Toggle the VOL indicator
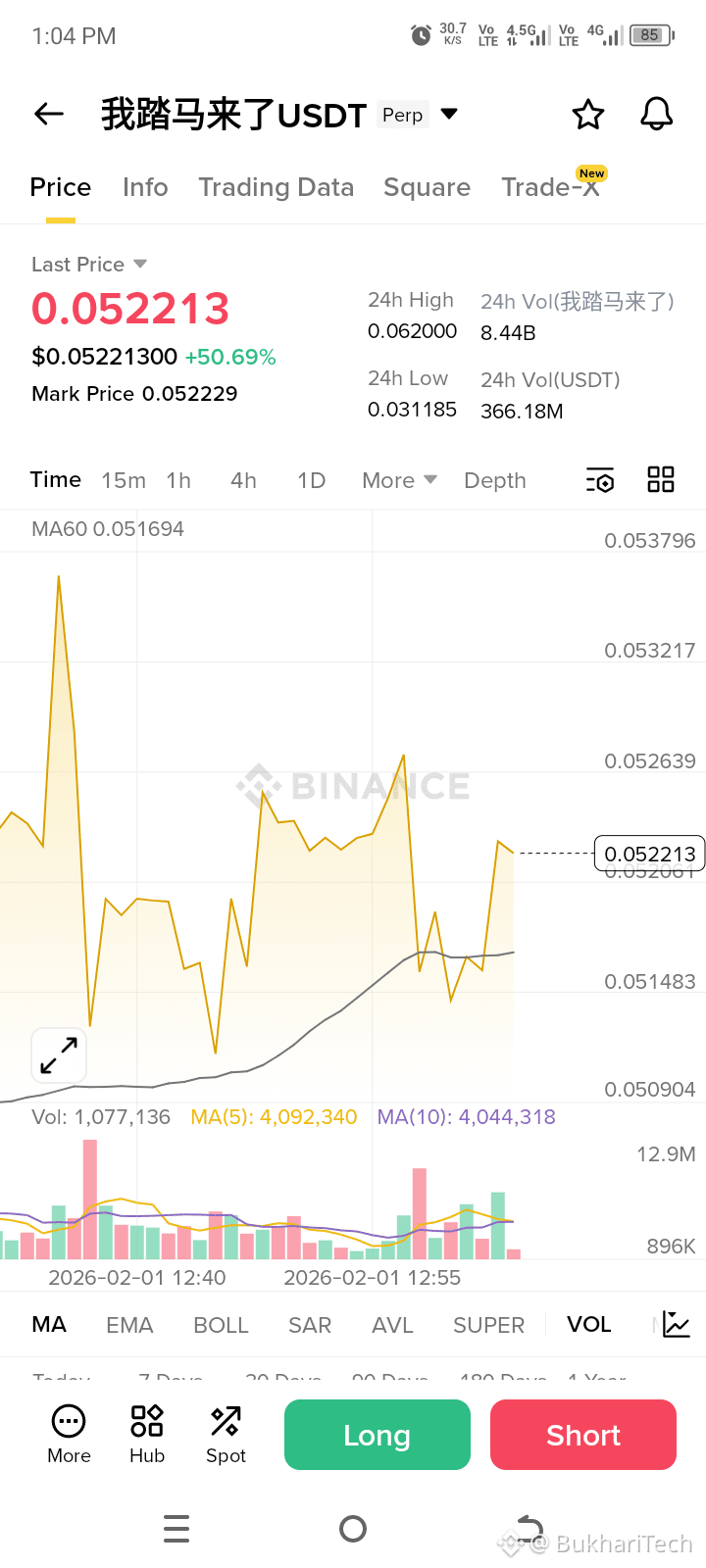Image resolution: width=706 pixels, height=1568 pixels. [x=589, y=1325]
